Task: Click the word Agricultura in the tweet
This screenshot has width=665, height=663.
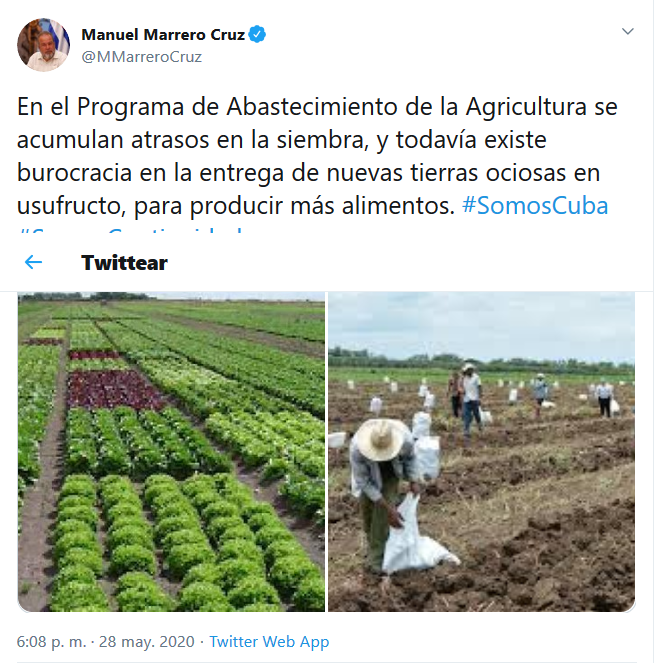Action: (x=526, y=106)
